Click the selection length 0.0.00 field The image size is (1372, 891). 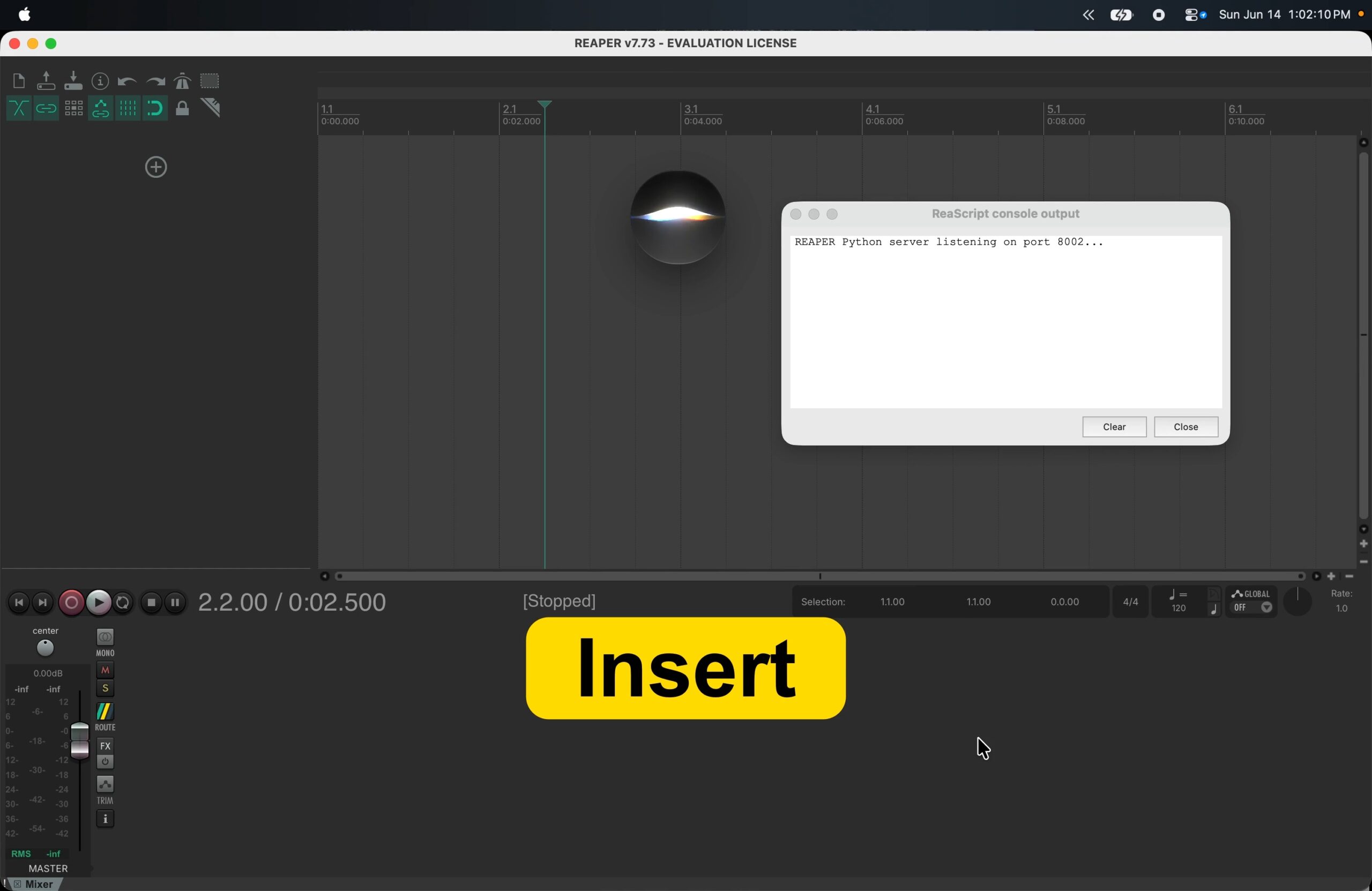point(1065,602)
